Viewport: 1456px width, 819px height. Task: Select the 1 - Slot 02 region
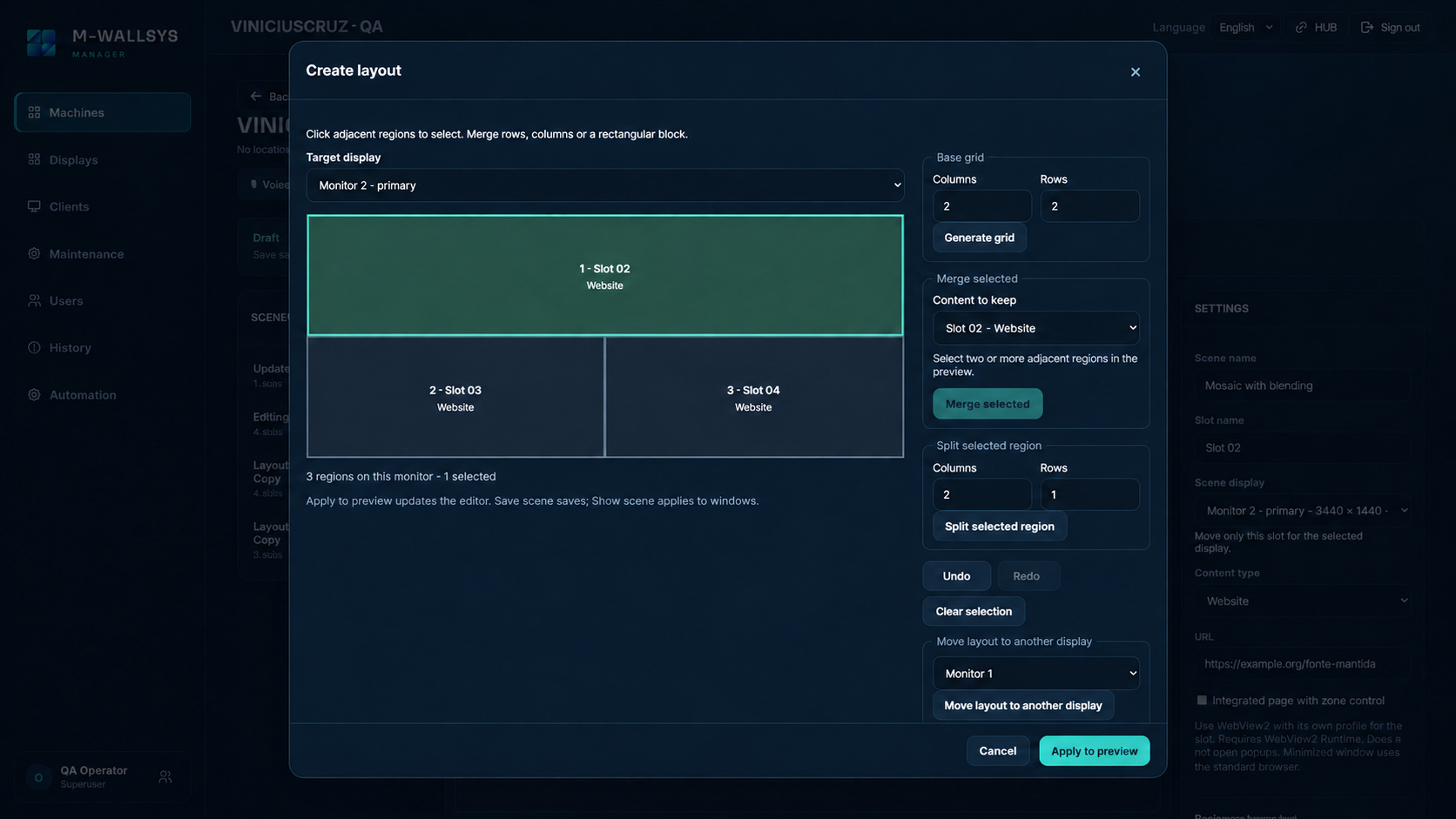(605, 276)
